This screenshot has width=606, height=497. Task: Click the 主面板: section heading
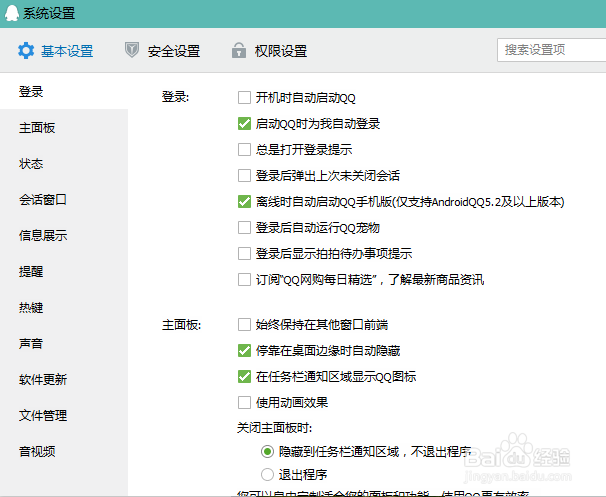pyautogui.click(x=181, y=325)
